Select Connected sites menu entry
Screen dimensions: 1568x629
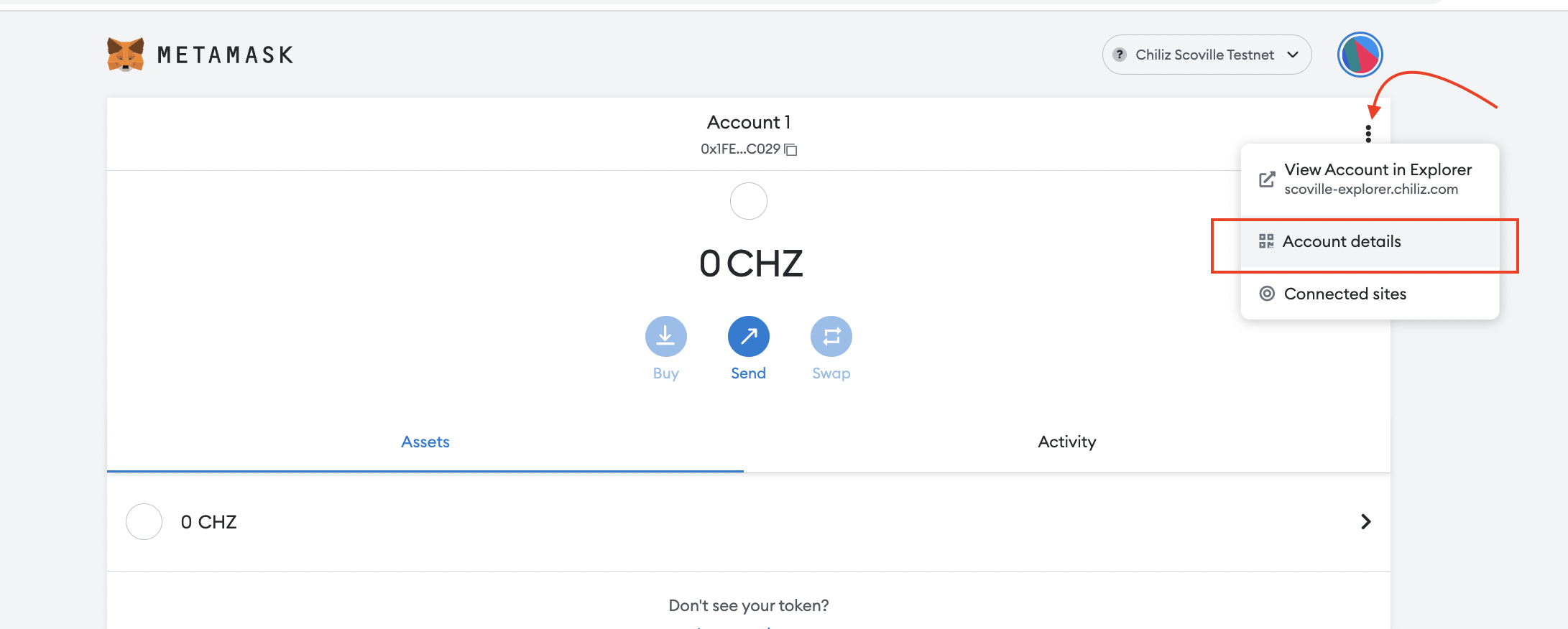coord(1345,294)
